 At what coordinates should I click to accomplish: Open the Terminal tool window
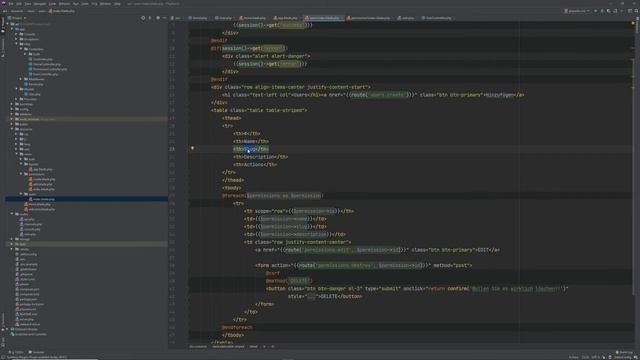36,352
